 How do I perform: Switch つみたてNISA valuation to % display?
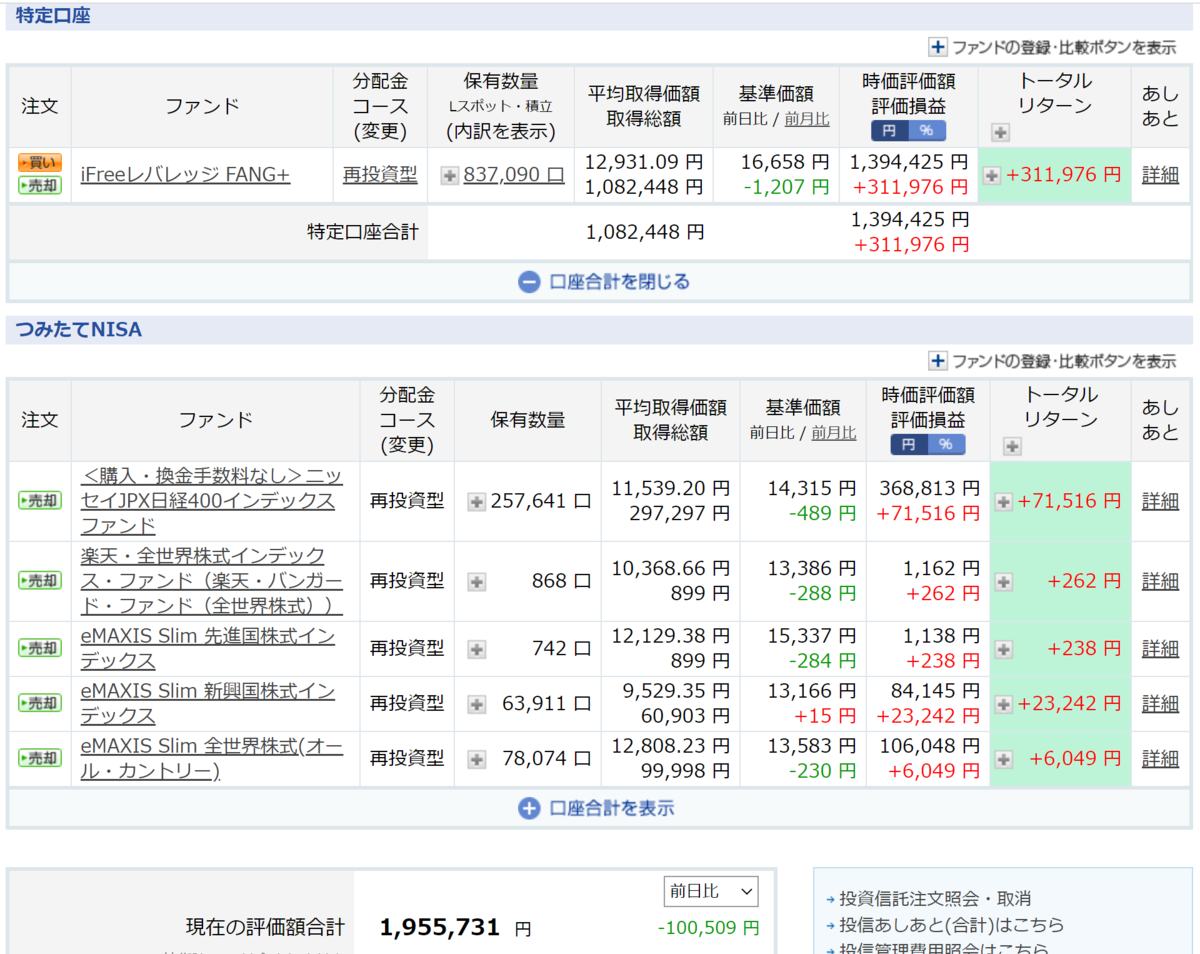946,445
